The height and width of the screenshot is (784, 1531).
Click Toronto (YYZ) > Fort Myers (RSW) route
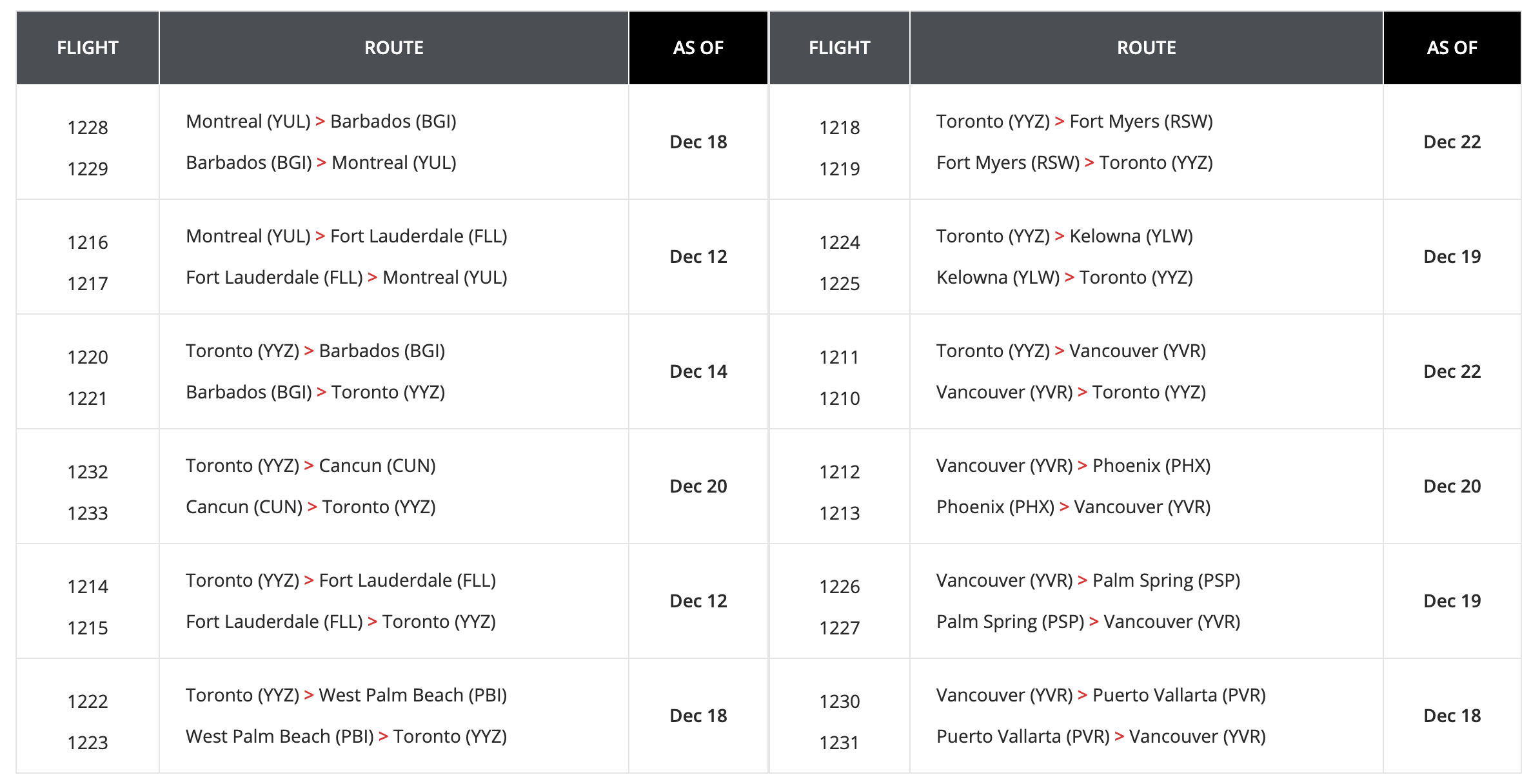point(1074,121)
